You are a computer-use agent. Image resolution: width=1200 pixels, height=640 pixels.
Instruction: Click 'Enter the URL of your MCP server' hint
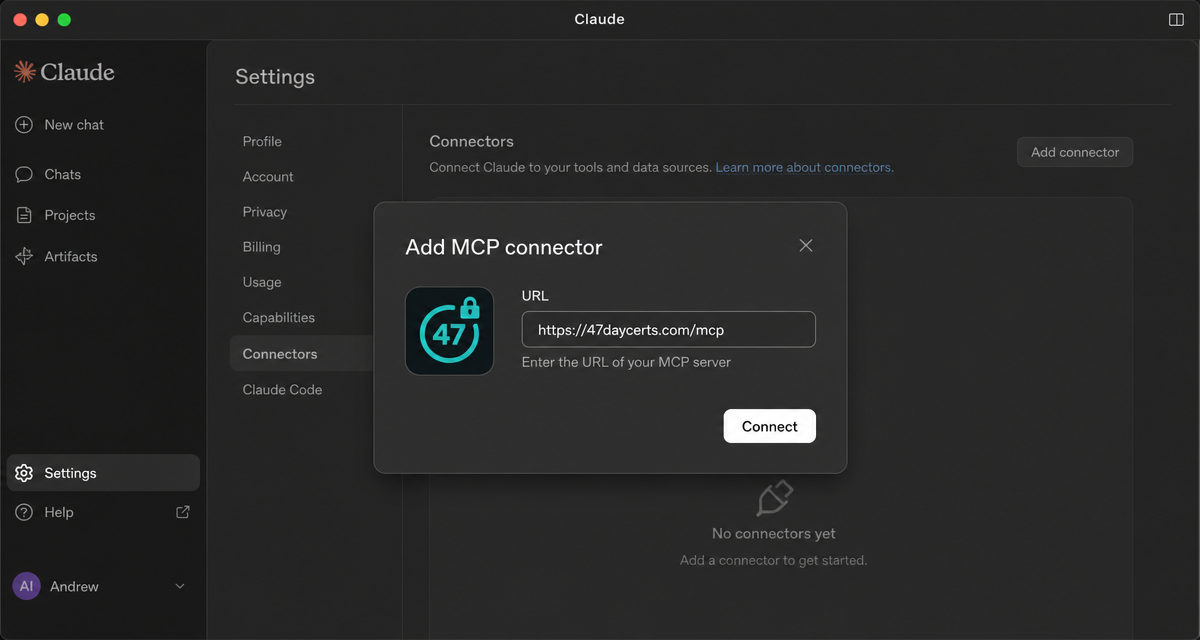pos(626,362)
